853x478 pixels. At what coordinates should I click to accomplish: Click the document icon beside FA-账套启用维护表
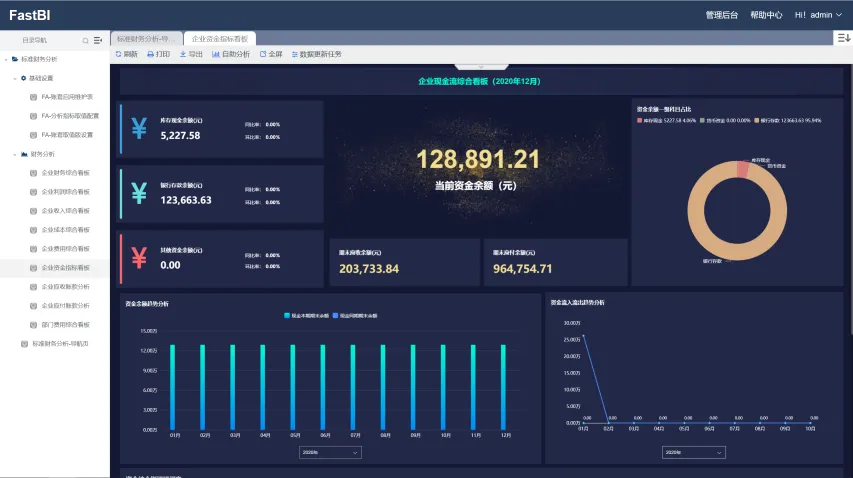pyautogui.click(x=33, y=97)
